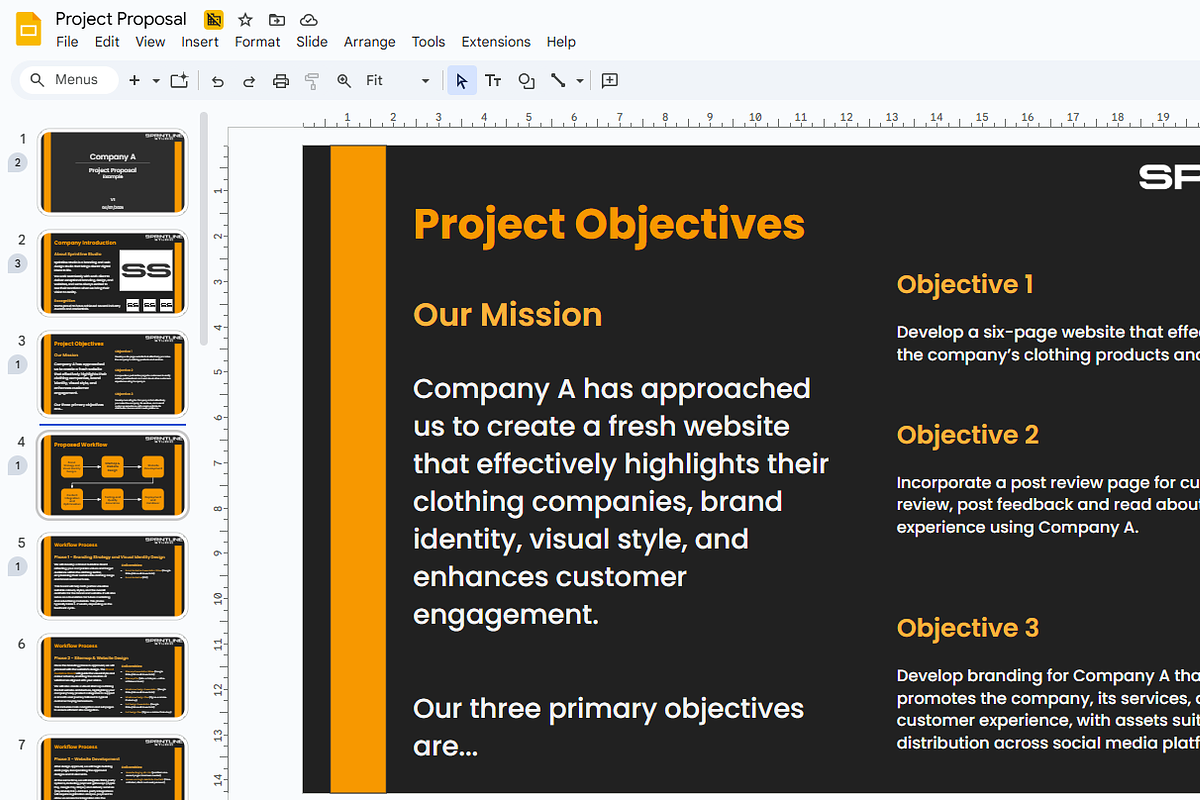1200x800 pixels.
Task: Expand the new slide layout dropdown arrow
Action: (156, 80)
